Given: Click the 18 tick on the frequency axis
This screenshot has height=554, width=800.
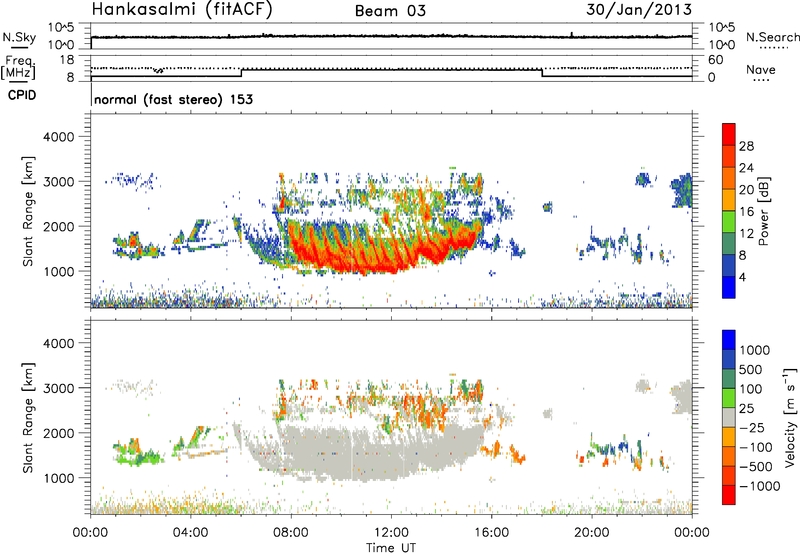Looking at the screenshot, I should [66, 60].
